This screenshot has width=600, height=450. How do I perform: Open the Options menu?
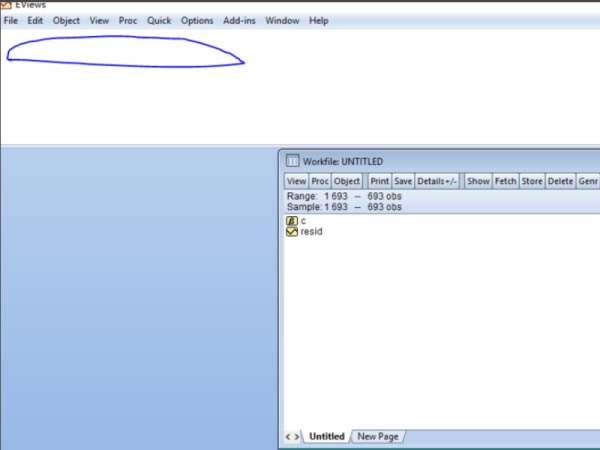[x=197, y=21]
